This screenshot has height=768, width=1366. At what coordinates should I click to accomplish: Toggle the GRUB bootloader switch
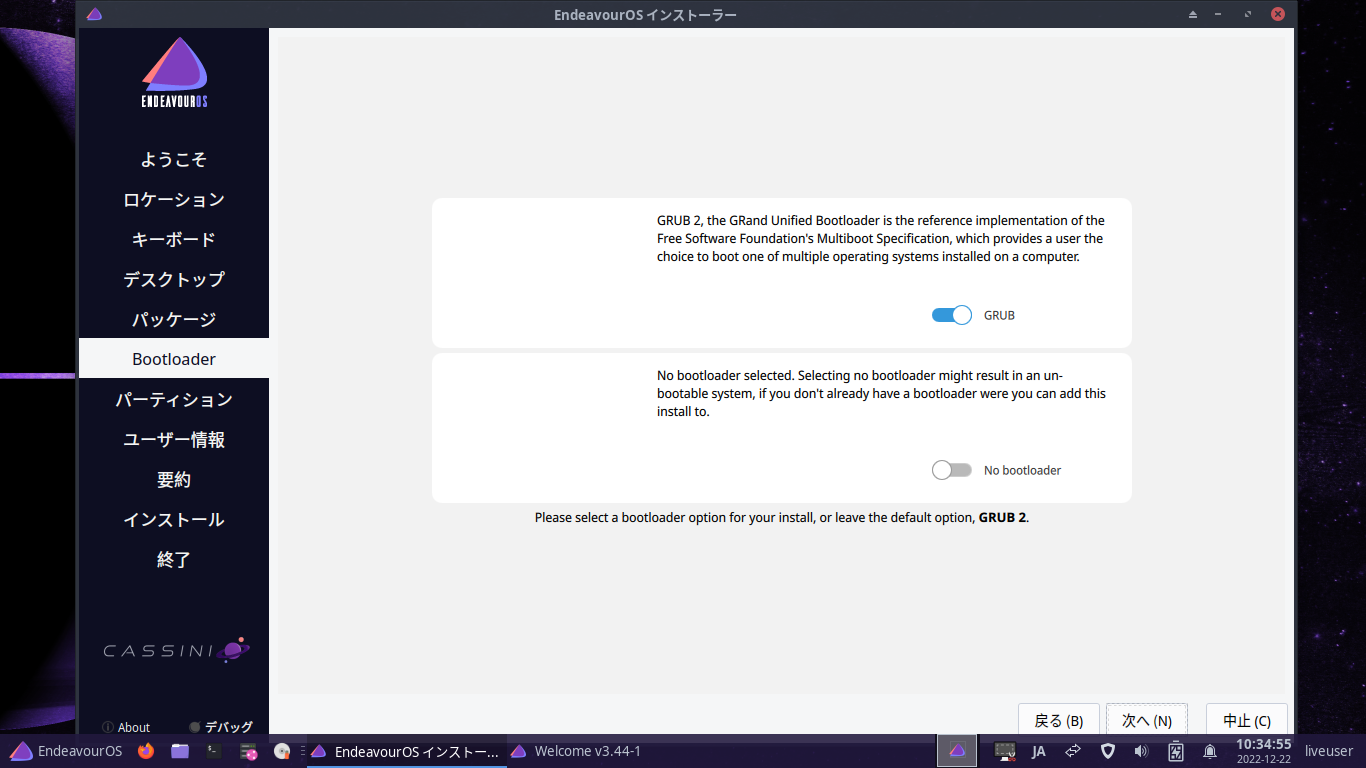[x=952, y=315]
